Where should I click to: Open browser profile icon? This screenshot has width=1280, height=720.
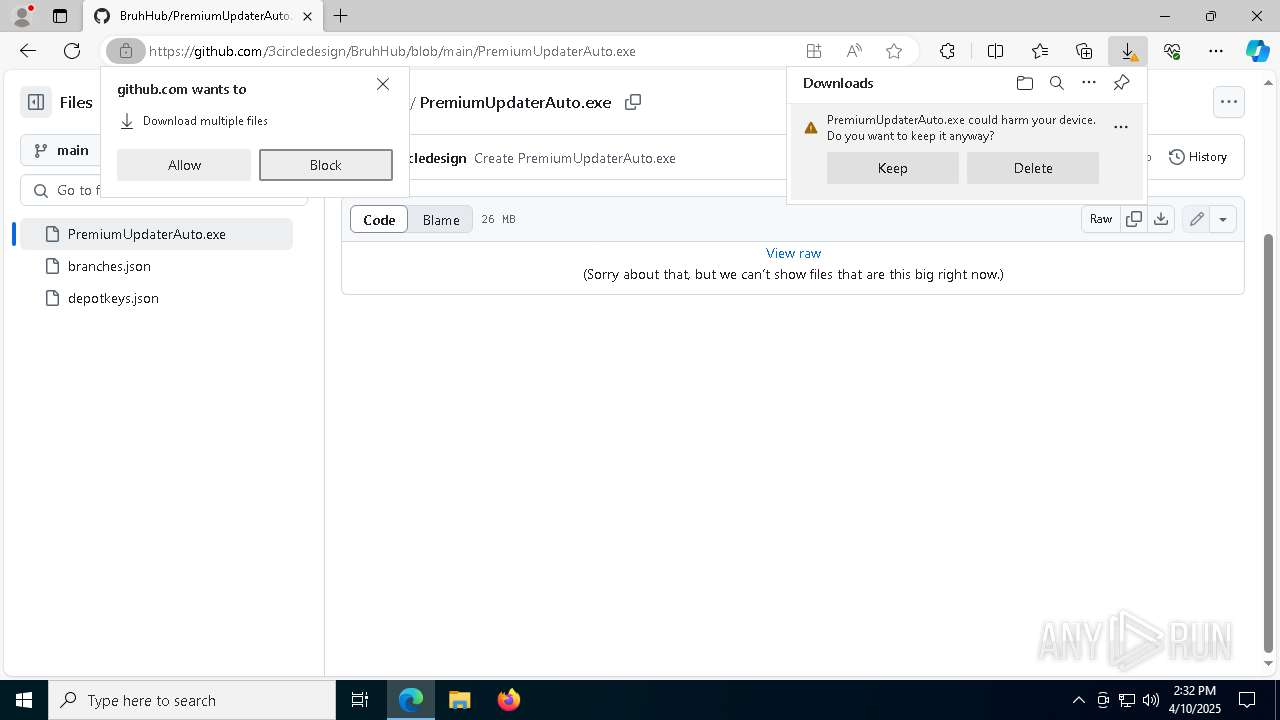(22, 16)
